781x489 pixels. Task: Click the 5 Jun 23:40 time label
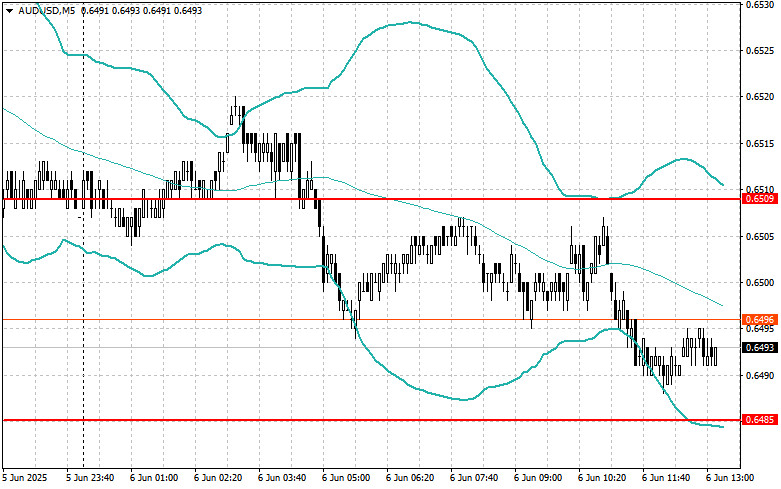click(x=90, y=478)
